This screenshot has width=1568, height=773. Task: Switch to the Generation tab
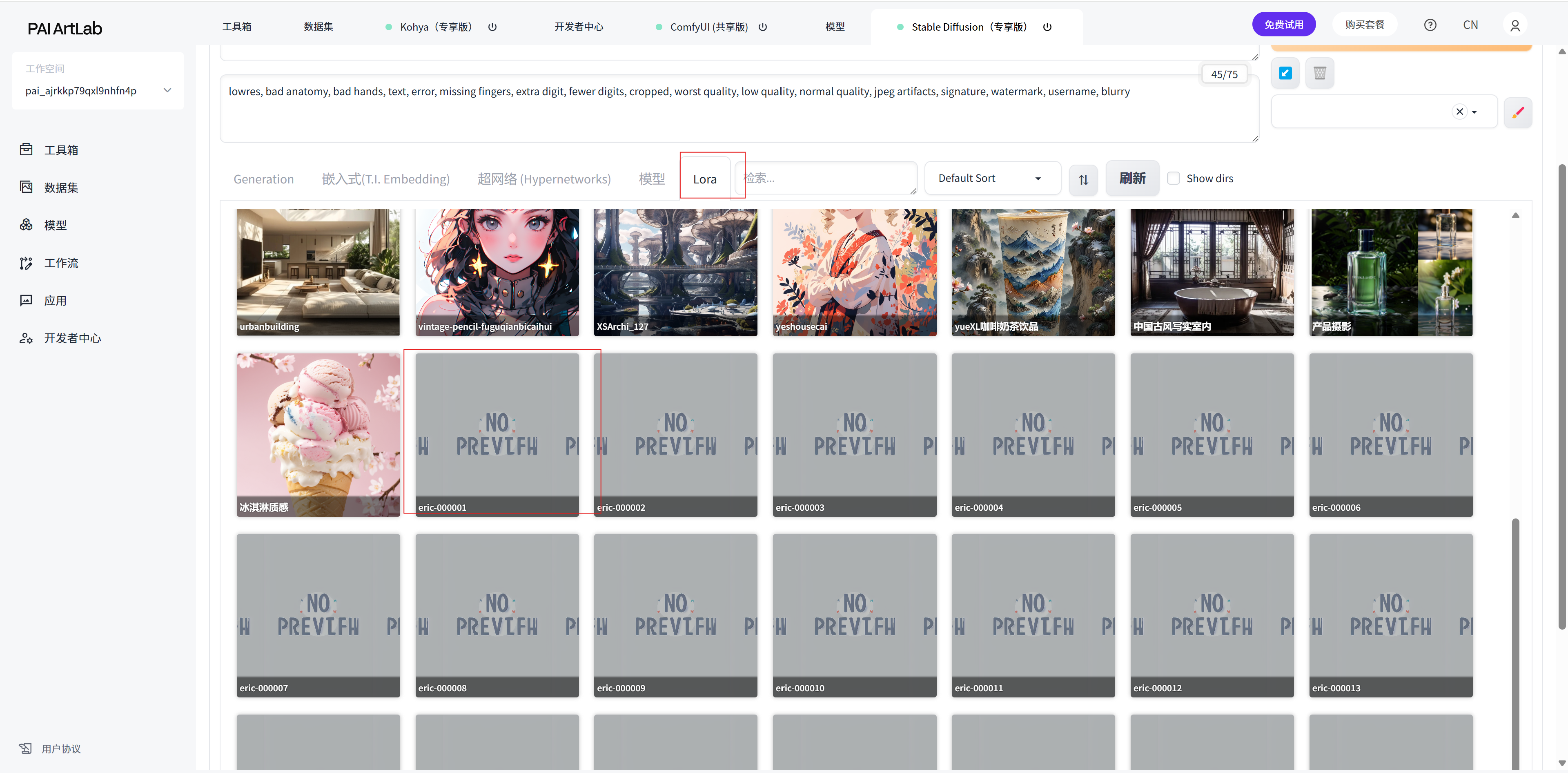[263, 179]
